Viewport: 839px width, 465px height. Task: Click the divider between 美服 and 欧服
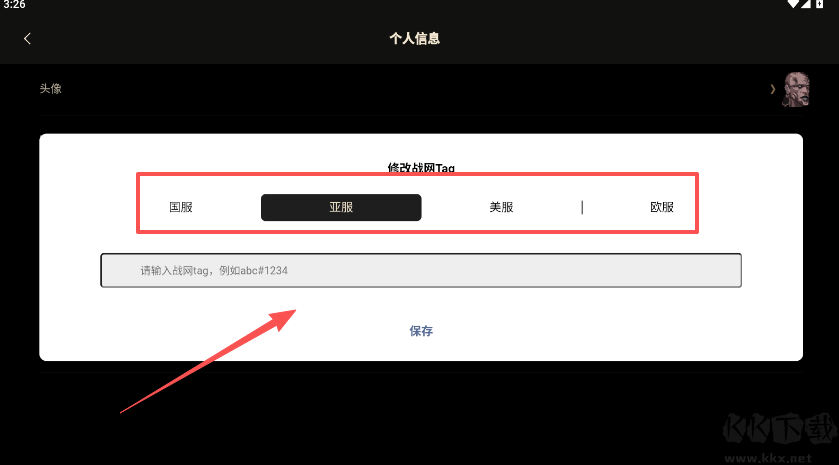[x=582, y=207]
